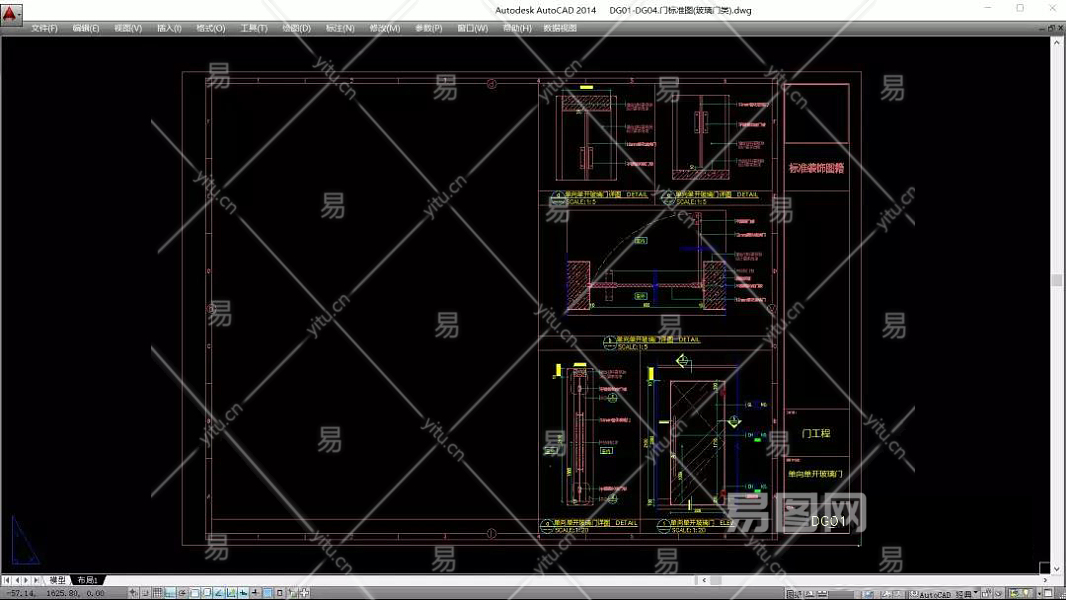Screen dimensions: 1066x600
Task: Open the 插入(I) menu
Action: pyautogui.click(x=169, y=28)
